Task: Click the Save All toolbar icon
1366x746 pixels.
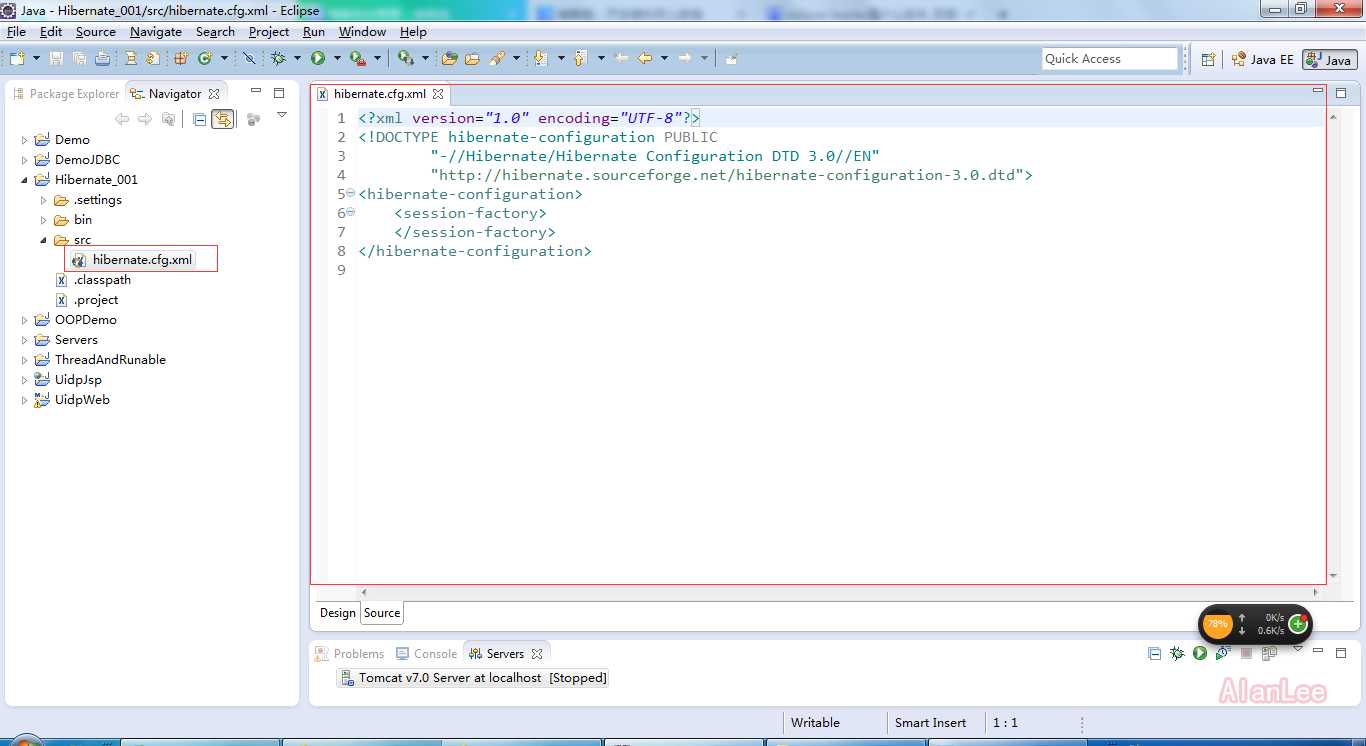Action: pos(79,58)
